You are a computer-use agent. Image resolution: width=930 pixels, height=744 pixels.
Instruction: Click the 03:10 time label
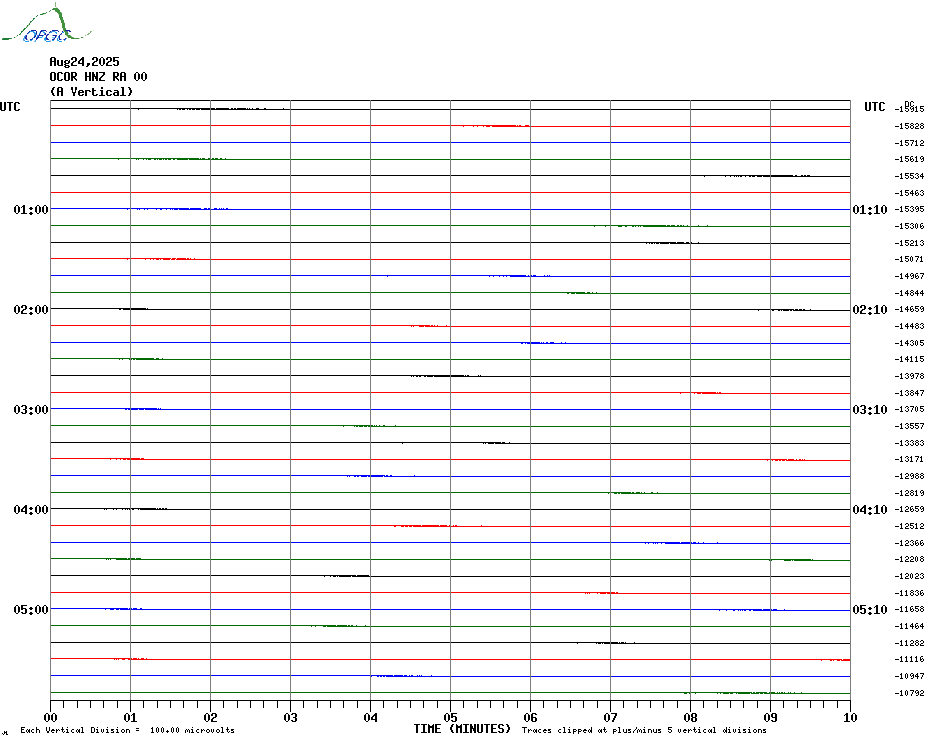point(870,409)
